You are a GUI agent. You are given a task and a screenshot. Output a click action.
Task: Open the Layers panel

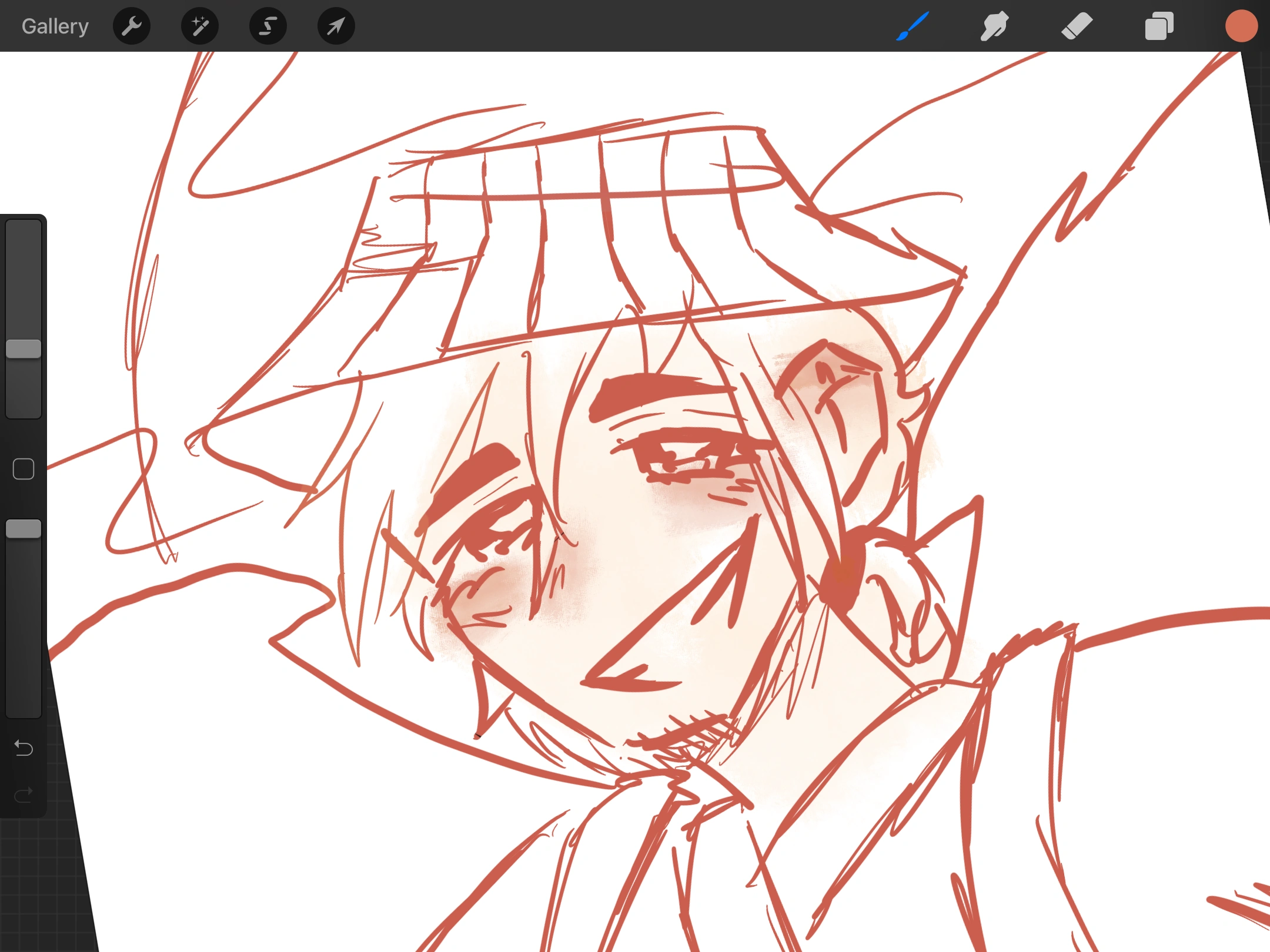point(1159,26)
